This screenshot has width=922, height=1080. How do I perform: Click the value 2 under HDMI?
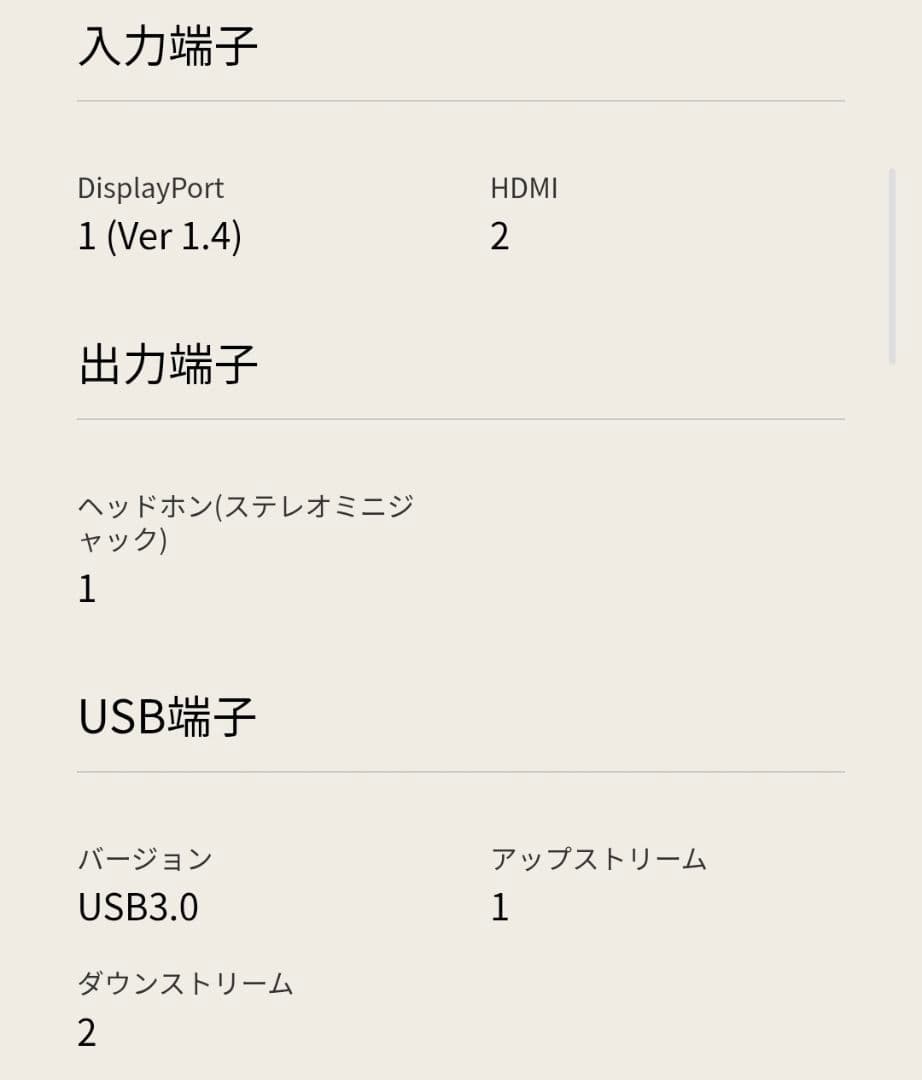click(x=500, y=237)
